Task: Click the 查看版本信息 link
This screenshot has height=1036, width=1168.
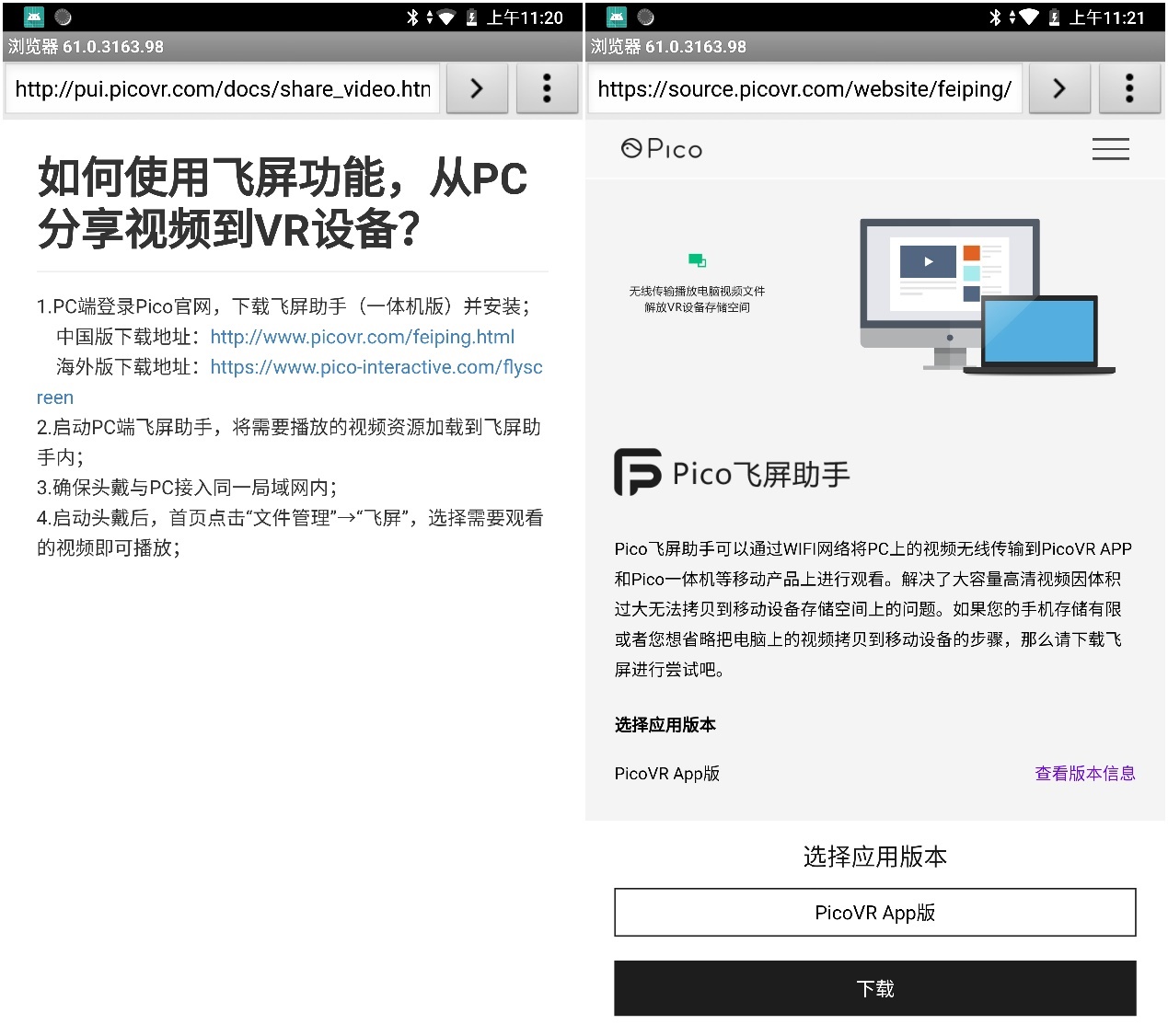Action: tap(1084, 774)
